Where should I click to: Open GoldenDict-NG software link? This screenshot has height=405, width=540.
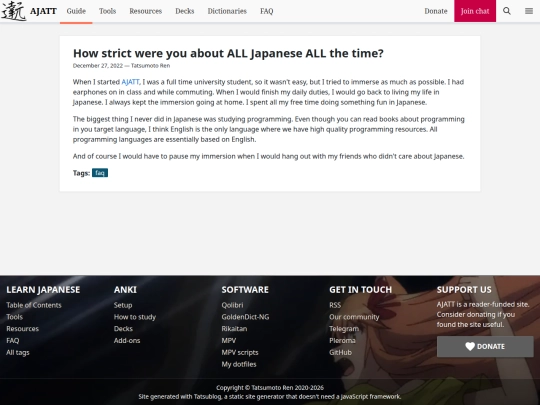(x=245, y=317)
